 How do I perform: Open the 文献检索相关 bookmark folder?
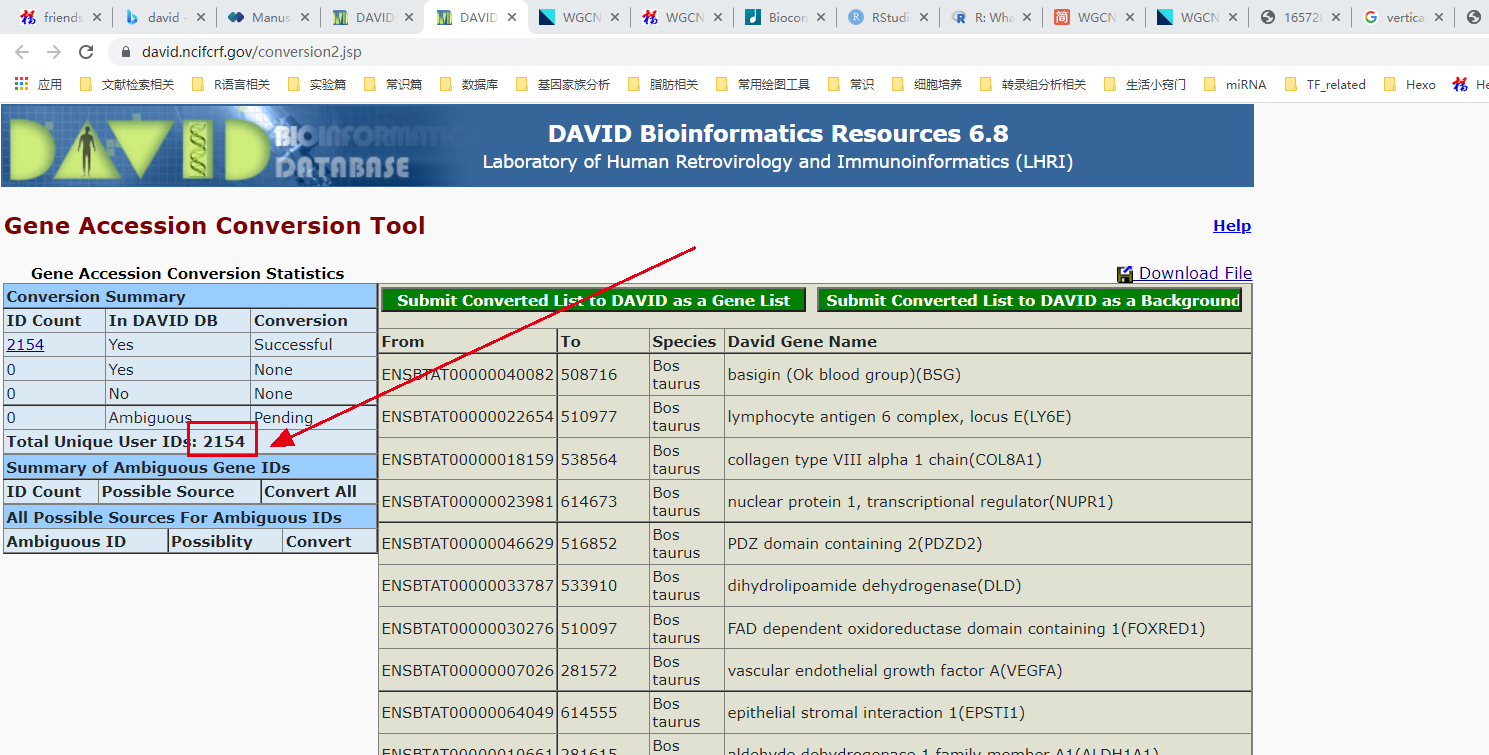(126, 85)
